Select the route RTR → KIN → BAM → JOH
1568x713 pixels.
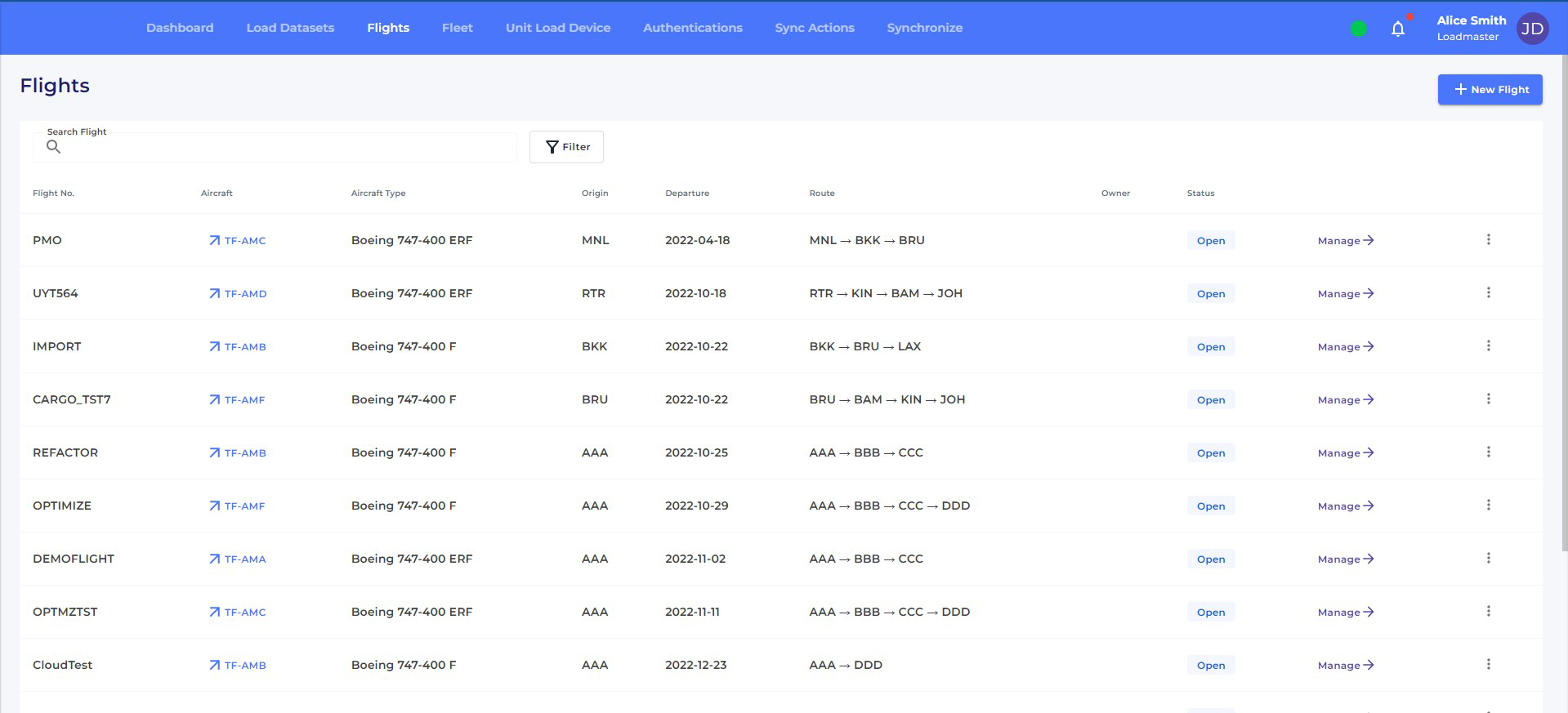[886, 293]
